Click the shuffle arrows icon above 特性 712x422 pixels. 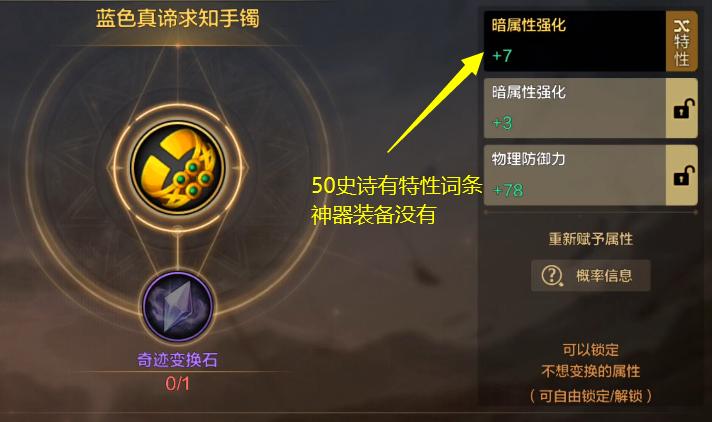(x=681, y=26)
